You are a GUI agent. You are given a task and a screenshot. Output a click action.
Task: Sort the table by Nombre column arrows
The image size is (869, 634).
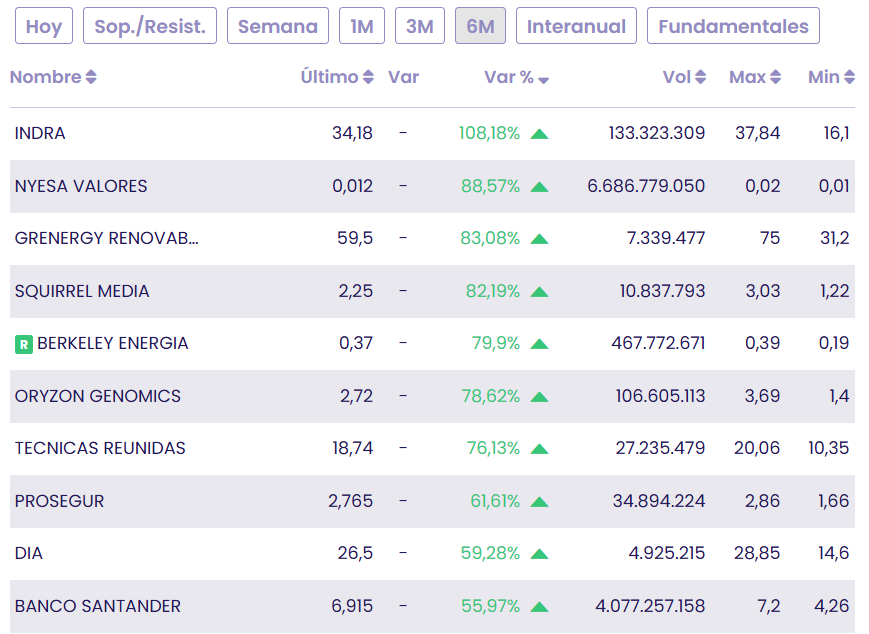91,77
